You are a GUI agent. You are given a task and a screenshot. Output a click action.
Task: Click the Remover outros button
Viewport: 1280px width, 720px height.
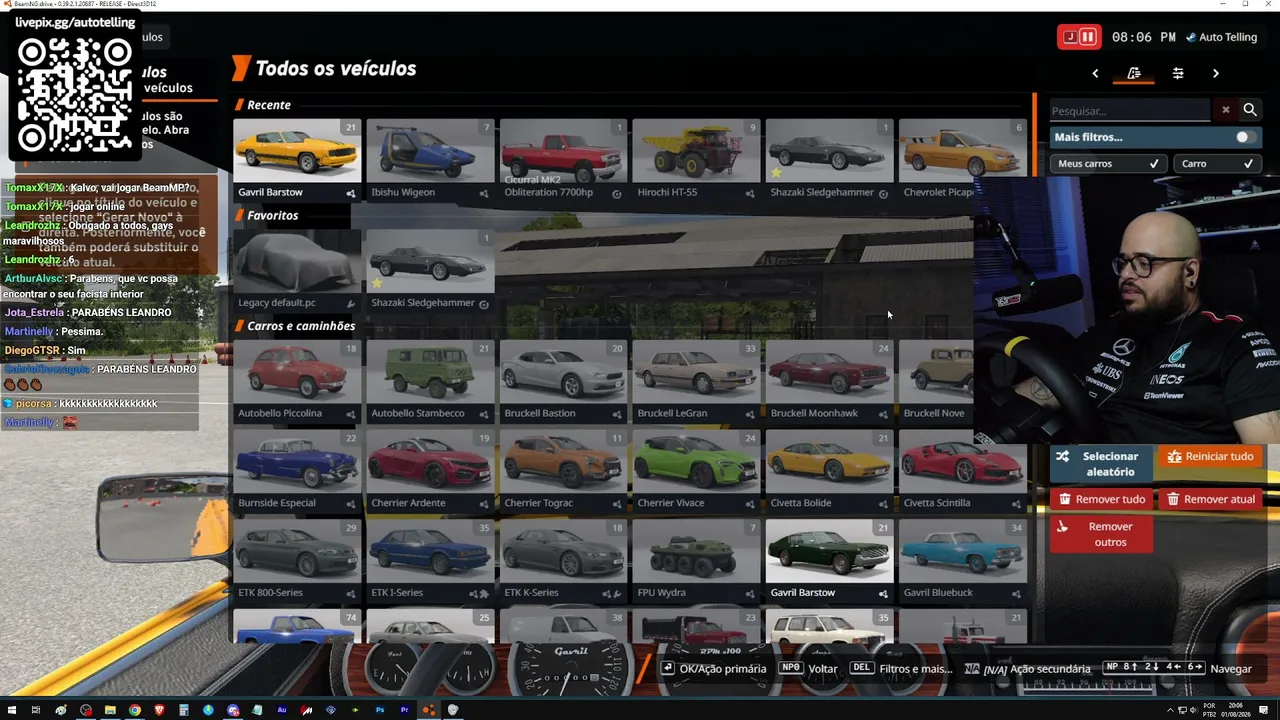(1100, 534)
